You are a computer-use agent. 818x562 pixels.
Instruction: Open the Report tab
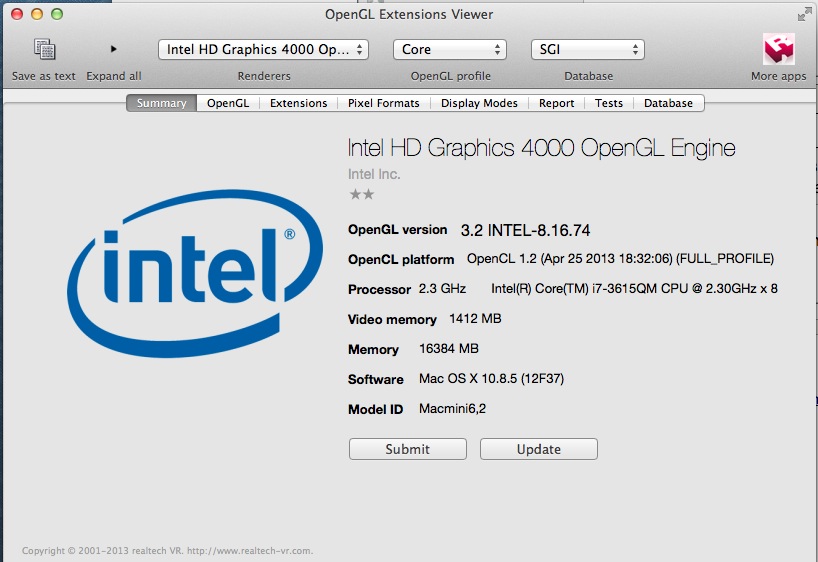pos(556,103)
